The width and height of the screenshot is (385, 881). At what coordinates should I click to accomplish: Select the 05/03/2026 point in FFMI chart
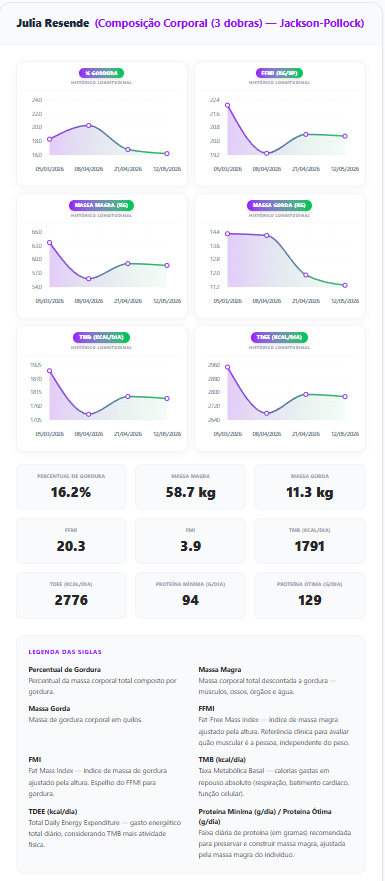pyautogui.click(x=228, y=105)
